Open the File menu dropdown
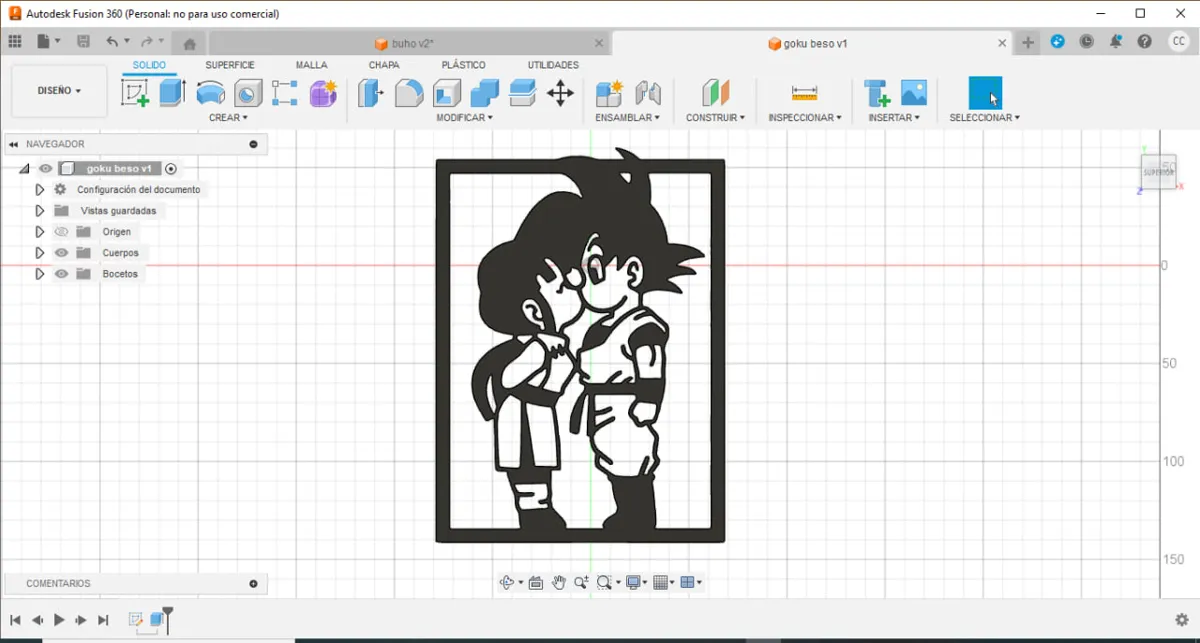The image size is (1200, 643). coord(49,42)
